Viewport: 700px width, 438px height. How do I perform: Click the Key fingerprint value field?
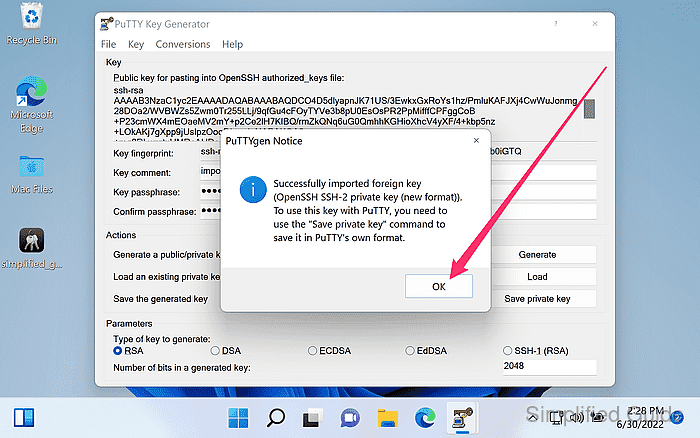coord(398,152)
